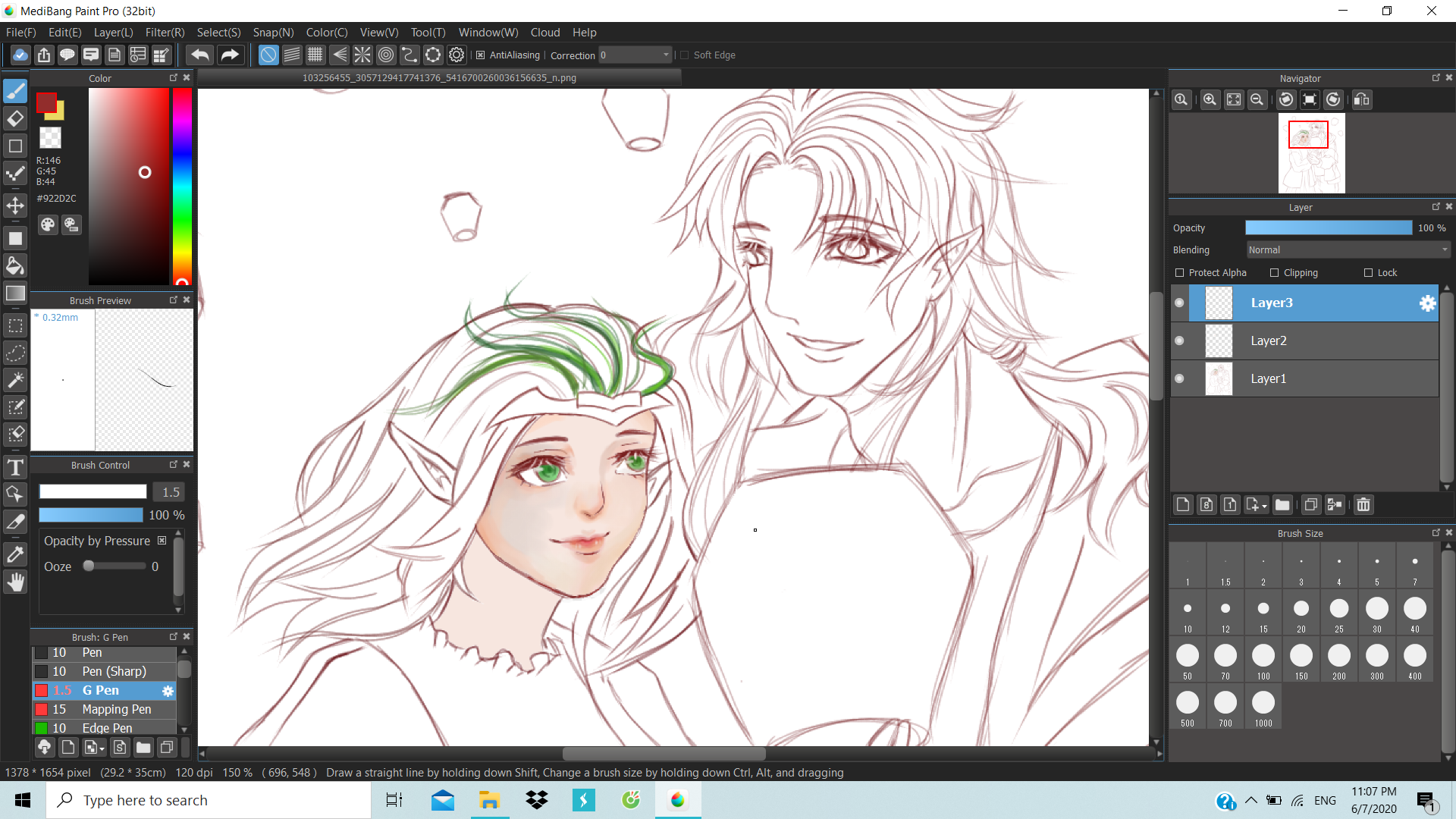Open the Correction value dropdown
Image resolution: width=1456 pixels, height=819 pixels.
666,55
